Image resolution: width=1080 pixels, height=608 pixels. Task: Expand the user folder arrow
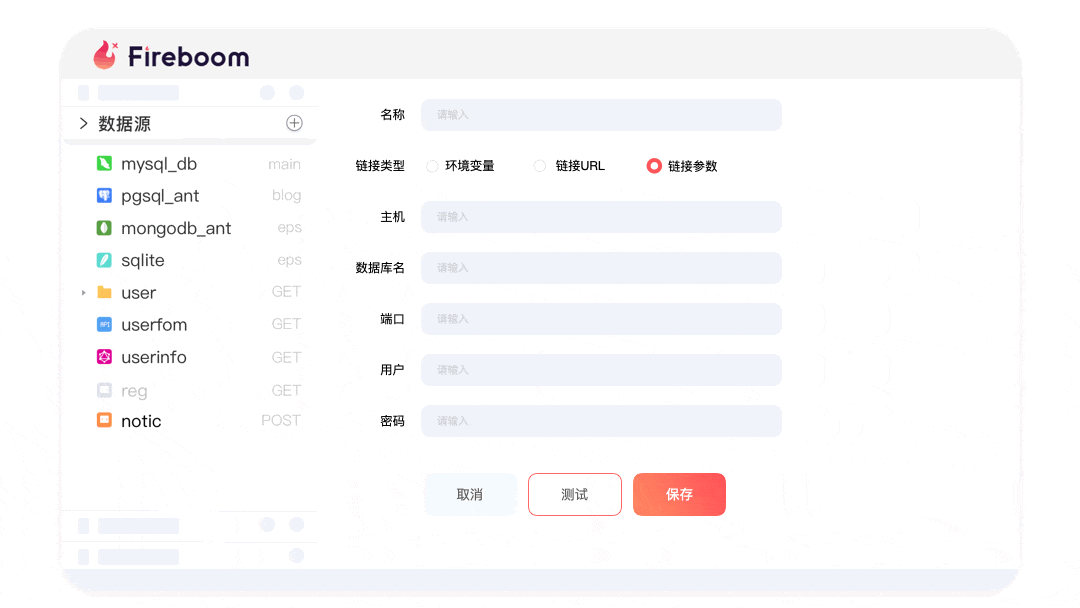click(x=83, y=293)
